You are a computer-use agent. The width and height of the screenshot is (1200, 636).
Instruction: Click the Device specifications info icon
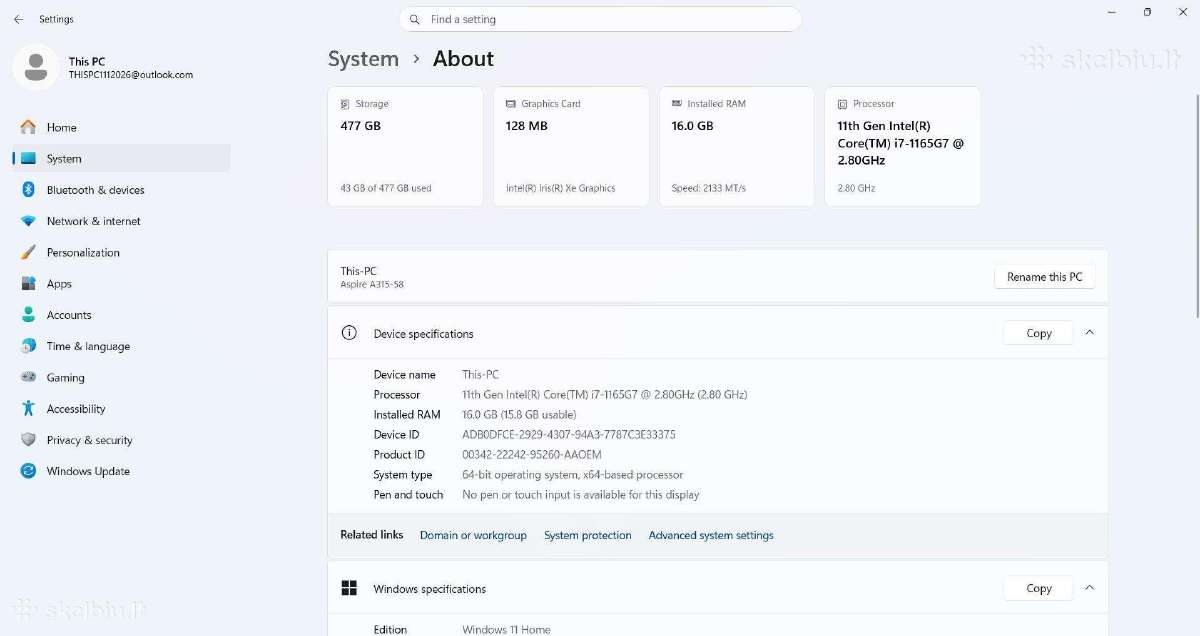[x=349, y=333]
